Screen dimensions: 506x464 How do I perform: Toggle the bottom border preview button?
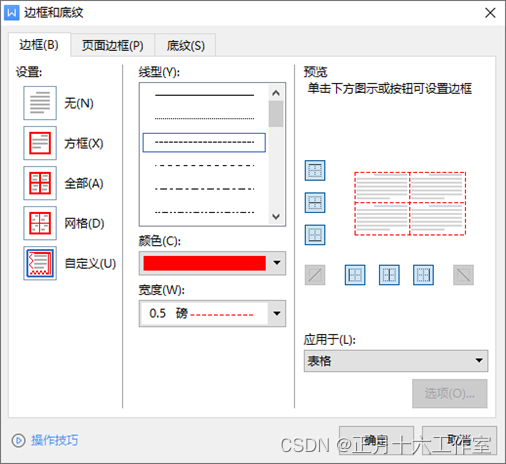pyautogui.click(x=315, y=235)
